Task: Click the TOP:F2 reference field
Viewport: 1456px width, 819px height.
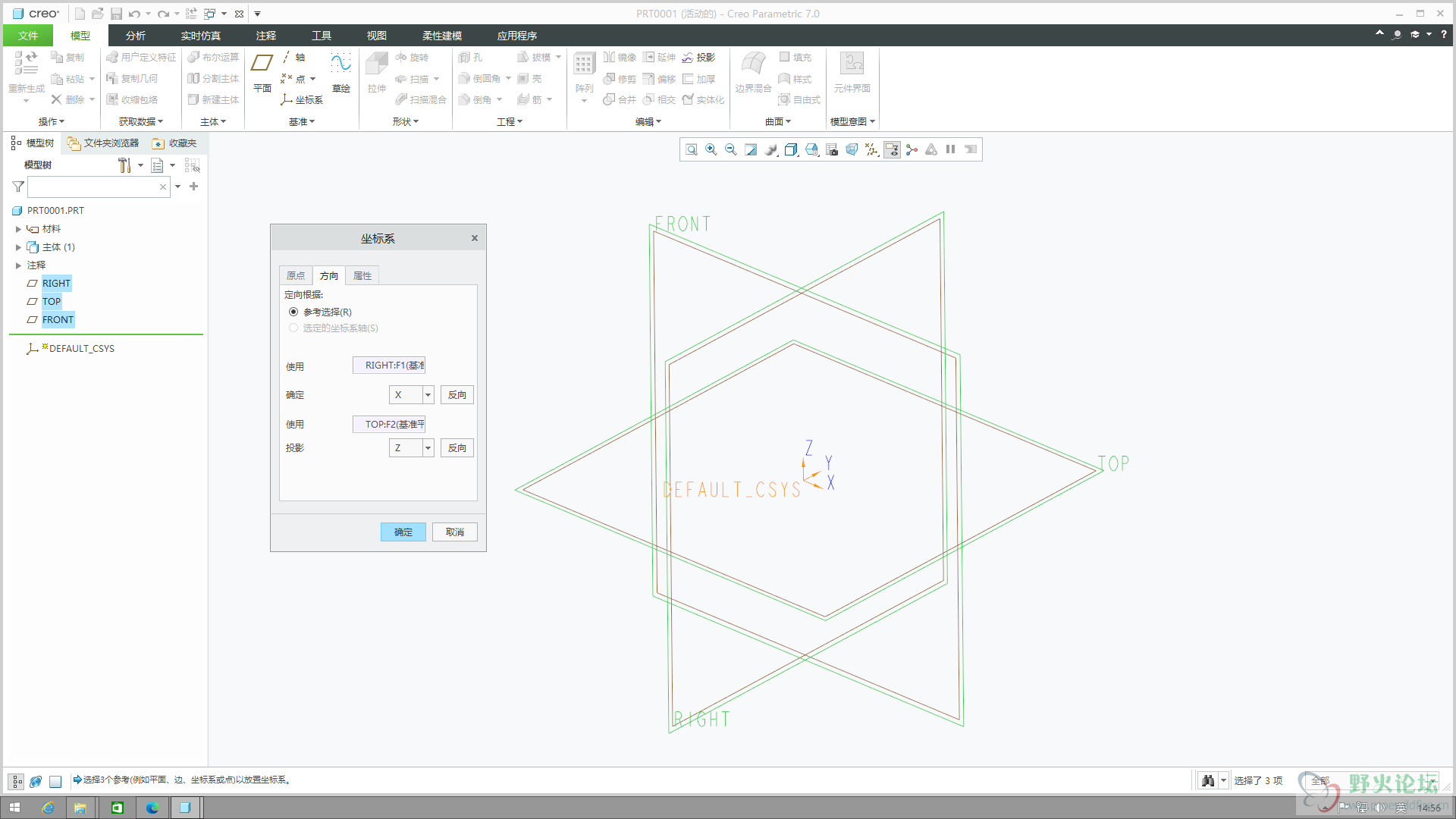Action: coord(389,424)
